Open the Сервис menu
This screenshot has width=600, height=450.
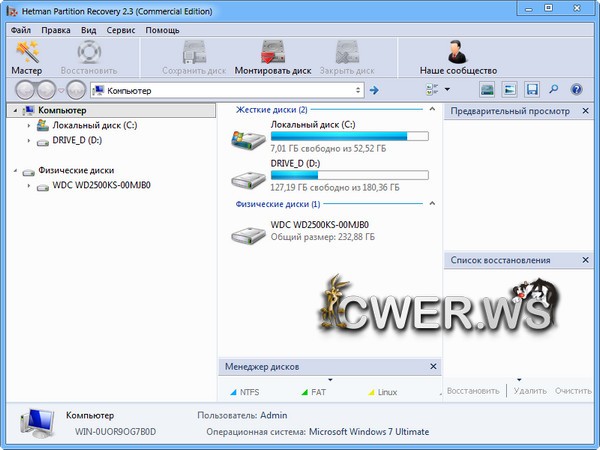pos(121,31)
